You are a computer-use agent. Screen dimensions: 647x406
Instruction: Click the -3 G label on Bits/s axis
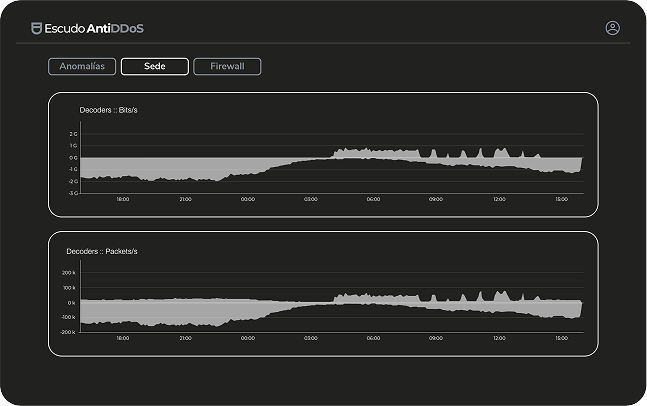[x=73, y=192]
